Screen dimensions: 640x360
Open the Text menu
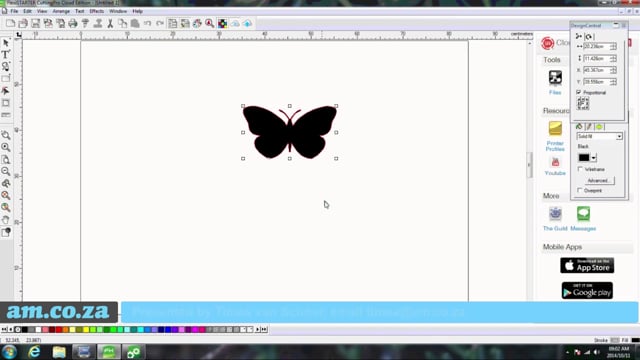pyautogui.click(x=80, y=11)
